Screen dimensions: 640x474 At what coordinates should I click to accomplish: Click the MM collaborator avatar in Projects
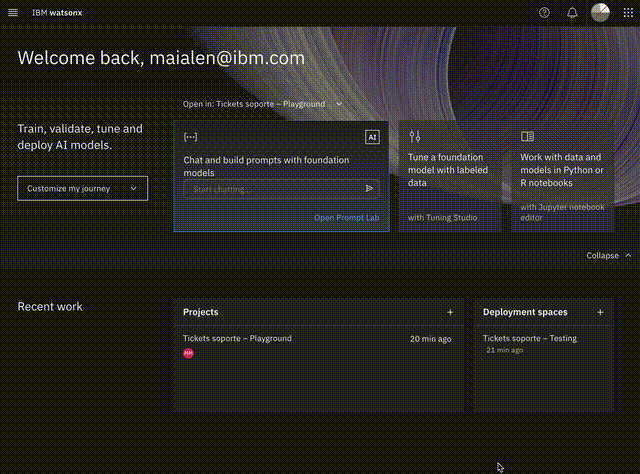[x=188, y=354]
